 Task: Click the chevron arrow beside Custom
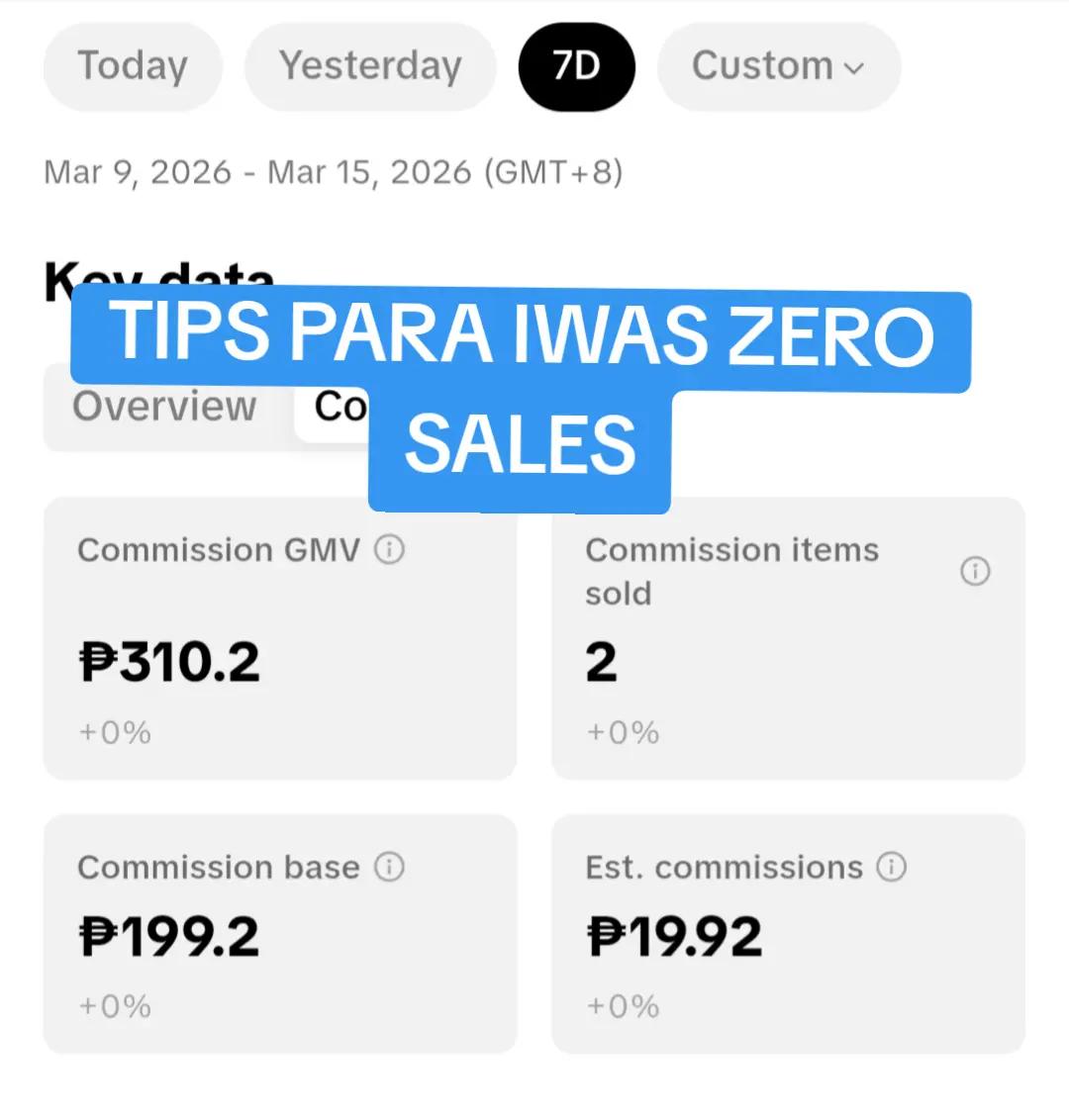[854, 68]
